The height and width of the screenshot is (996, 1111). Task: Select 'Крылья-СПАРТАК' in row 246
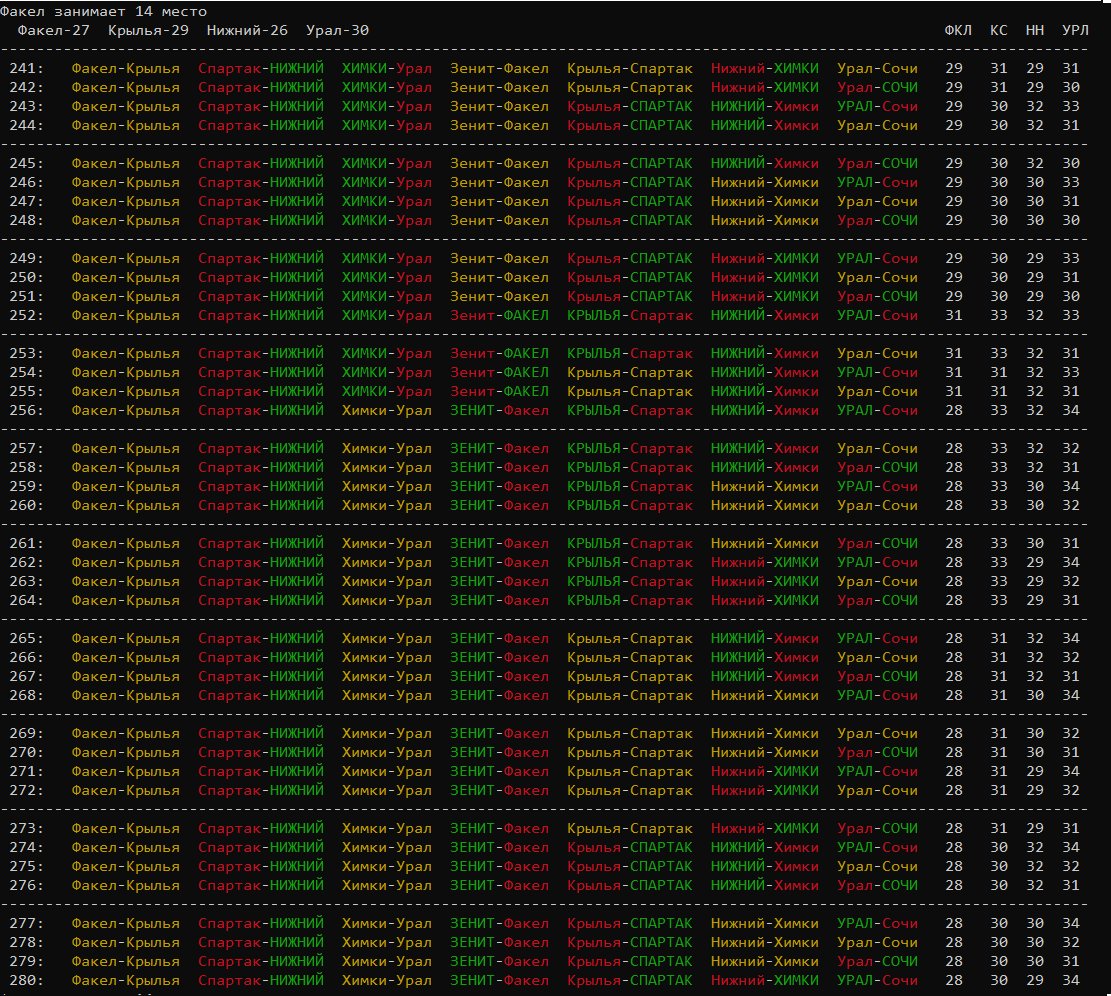[x=630, y=183]
